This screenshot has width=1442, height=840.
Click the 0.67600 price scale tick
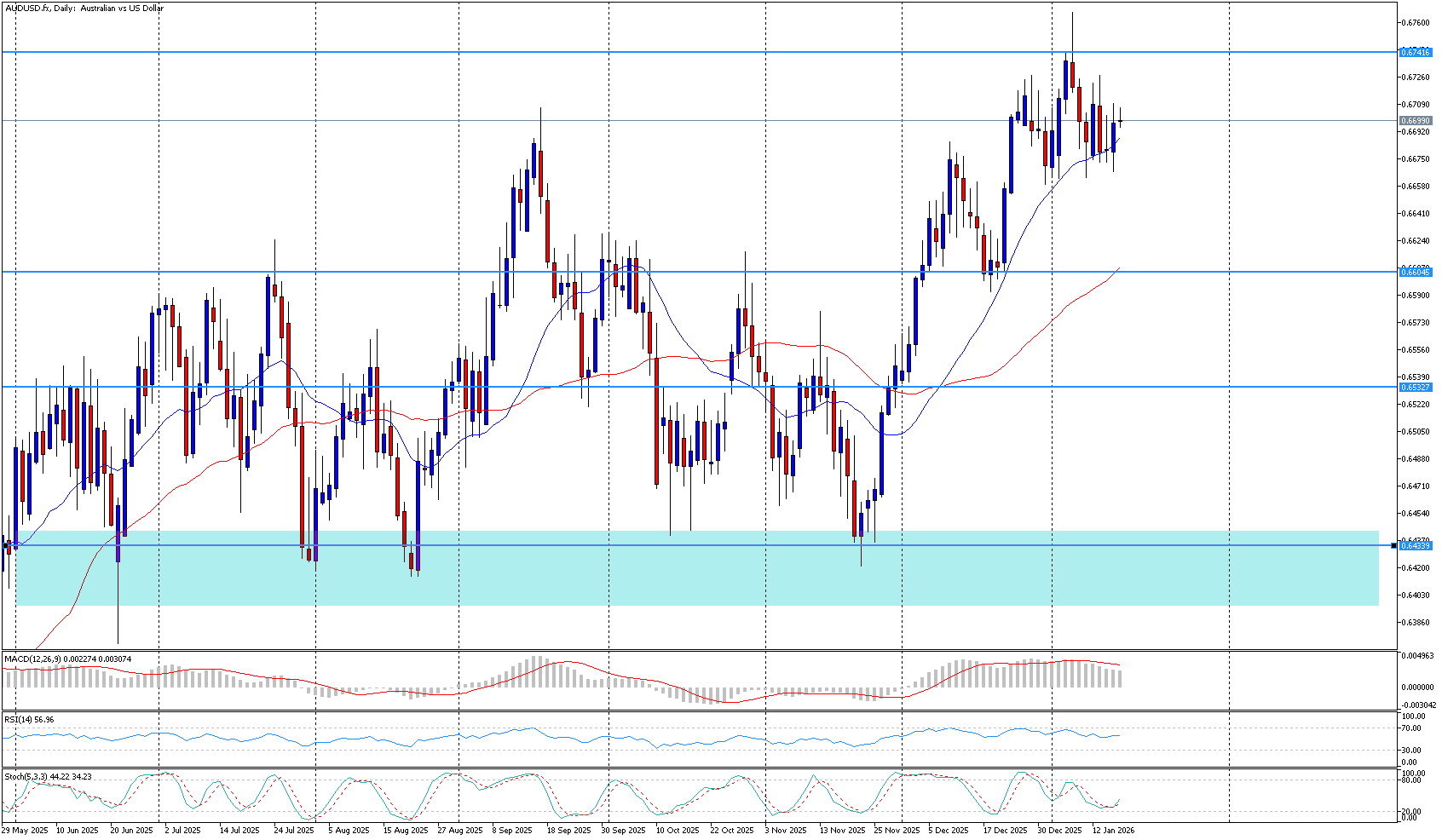pyautogui.click(x=1415, y=23)
